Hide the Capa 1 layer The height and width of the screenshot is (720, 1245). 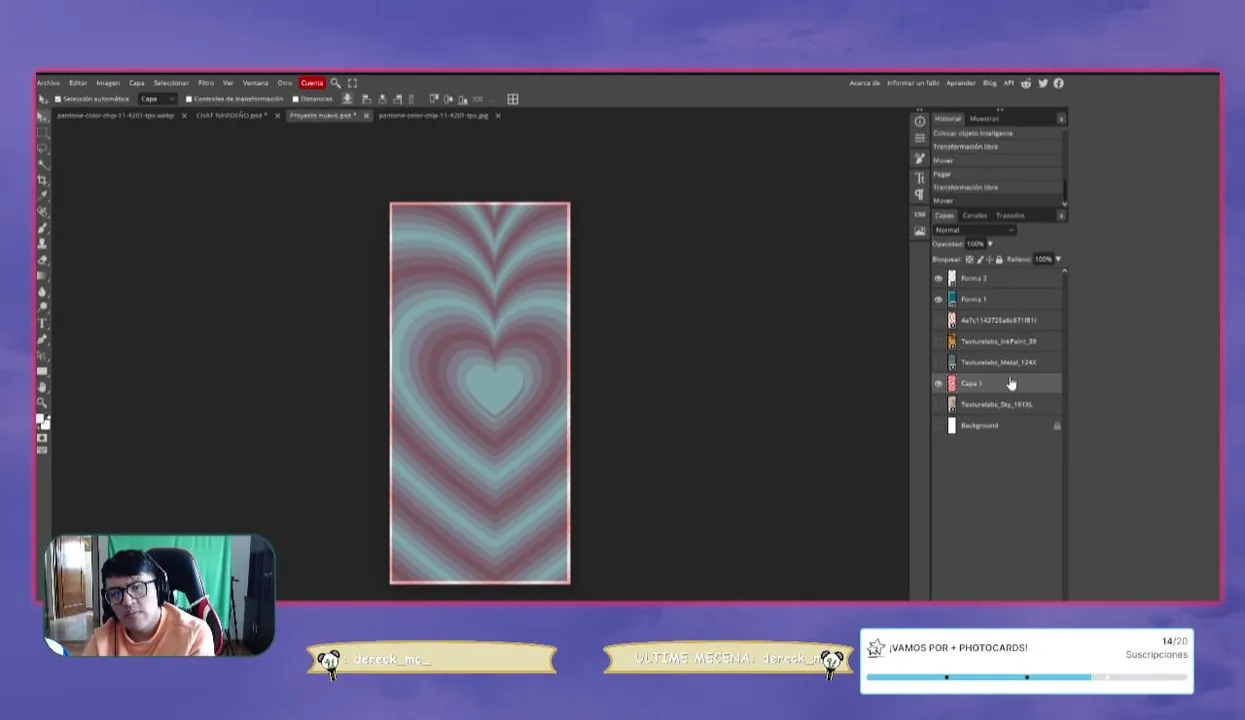click(x=938, y=383)
